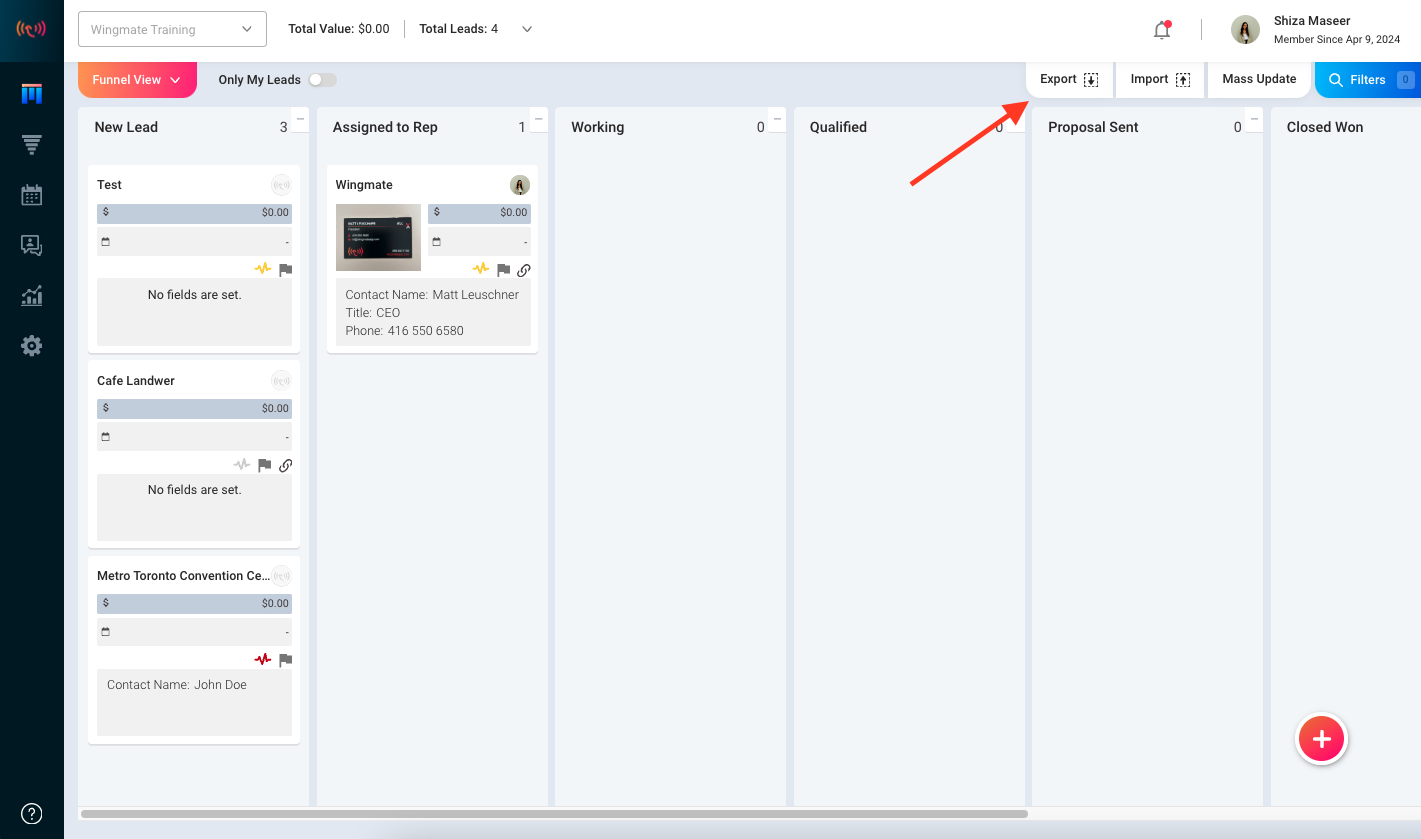Click the Import button
The width and height of the screenshot is (1421, 839).
point(1160,79)
